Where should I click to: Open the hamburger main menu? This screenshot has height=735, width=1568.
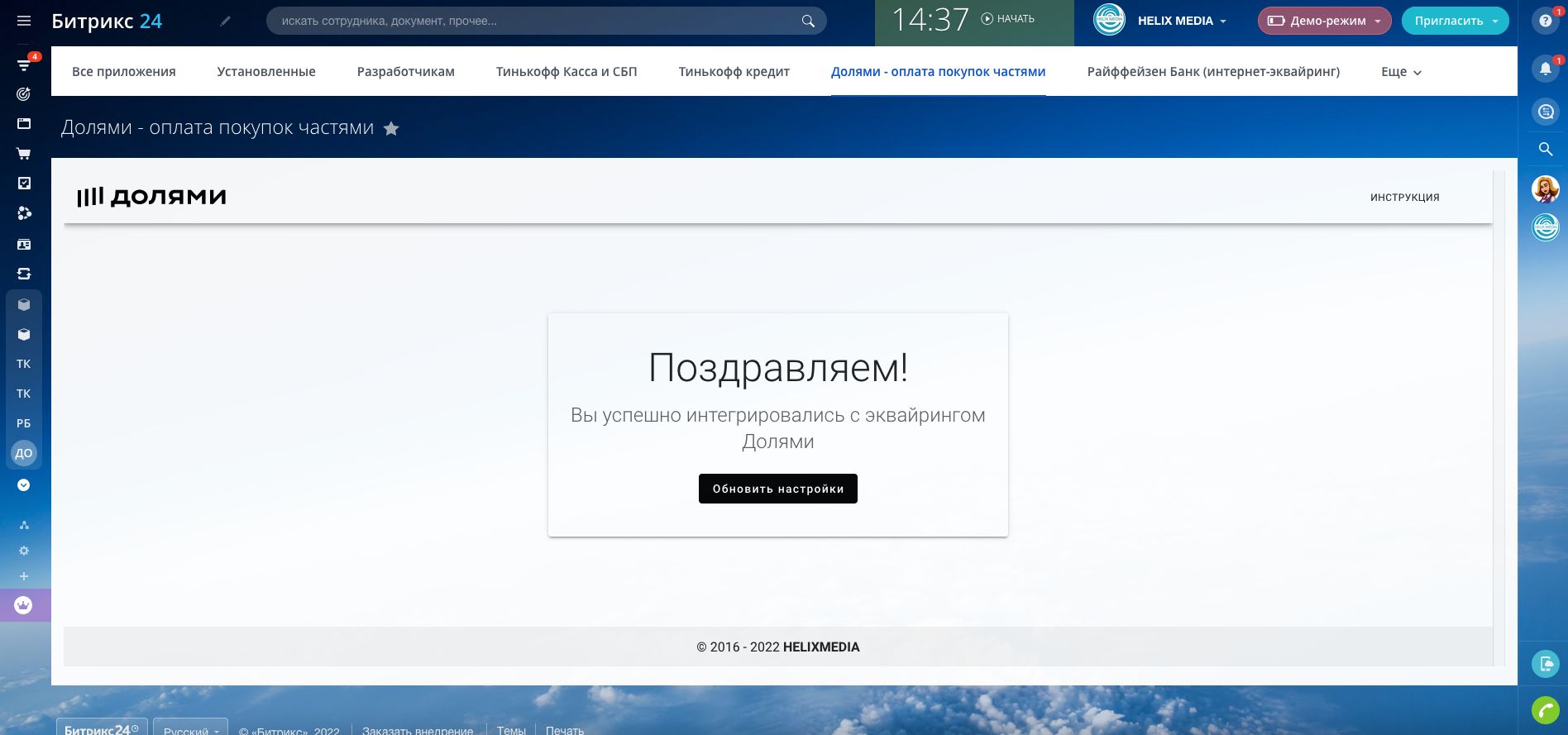pyautogui.click(x=24, y=21)
